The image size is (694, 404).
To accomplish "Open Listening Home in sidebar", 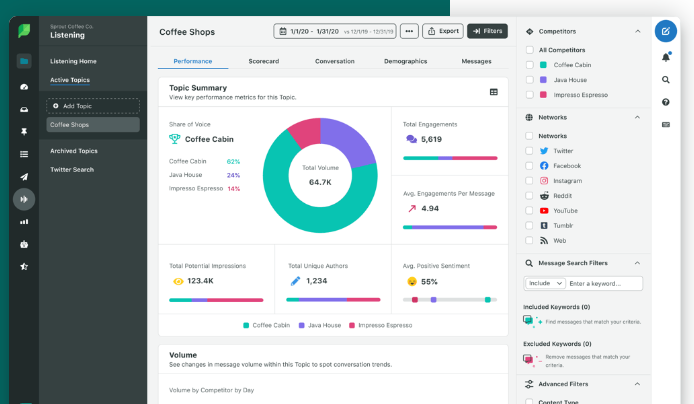I will pos(73,61).
